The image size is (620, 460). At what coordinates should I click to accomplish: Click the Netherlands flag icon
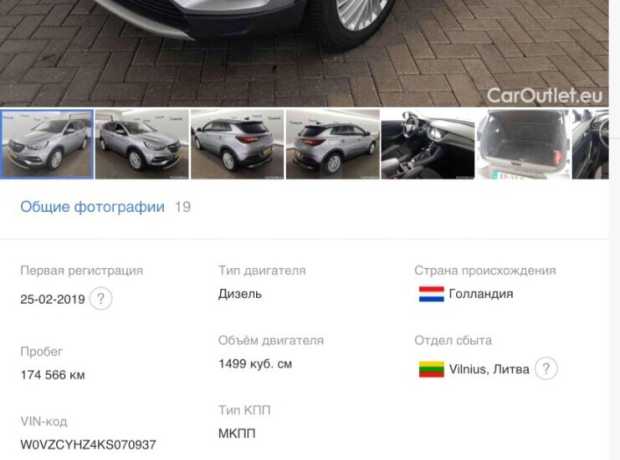pos(431,294)
